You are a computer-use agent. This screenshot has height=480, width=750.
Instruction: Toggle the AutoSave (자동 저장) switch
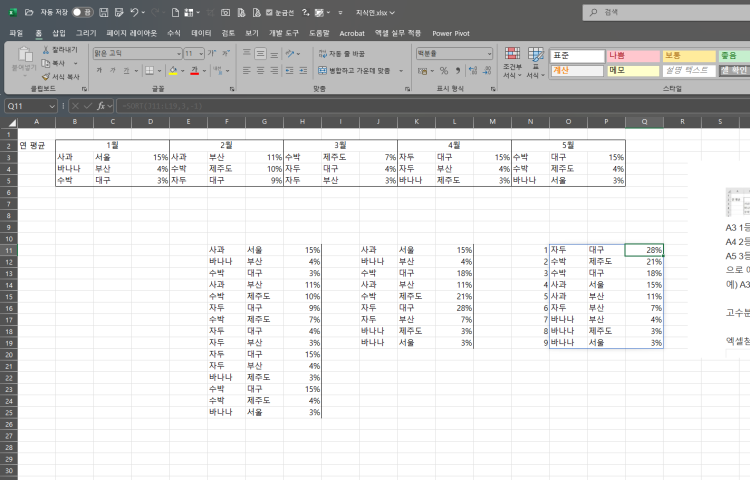(x=82, y=13)
